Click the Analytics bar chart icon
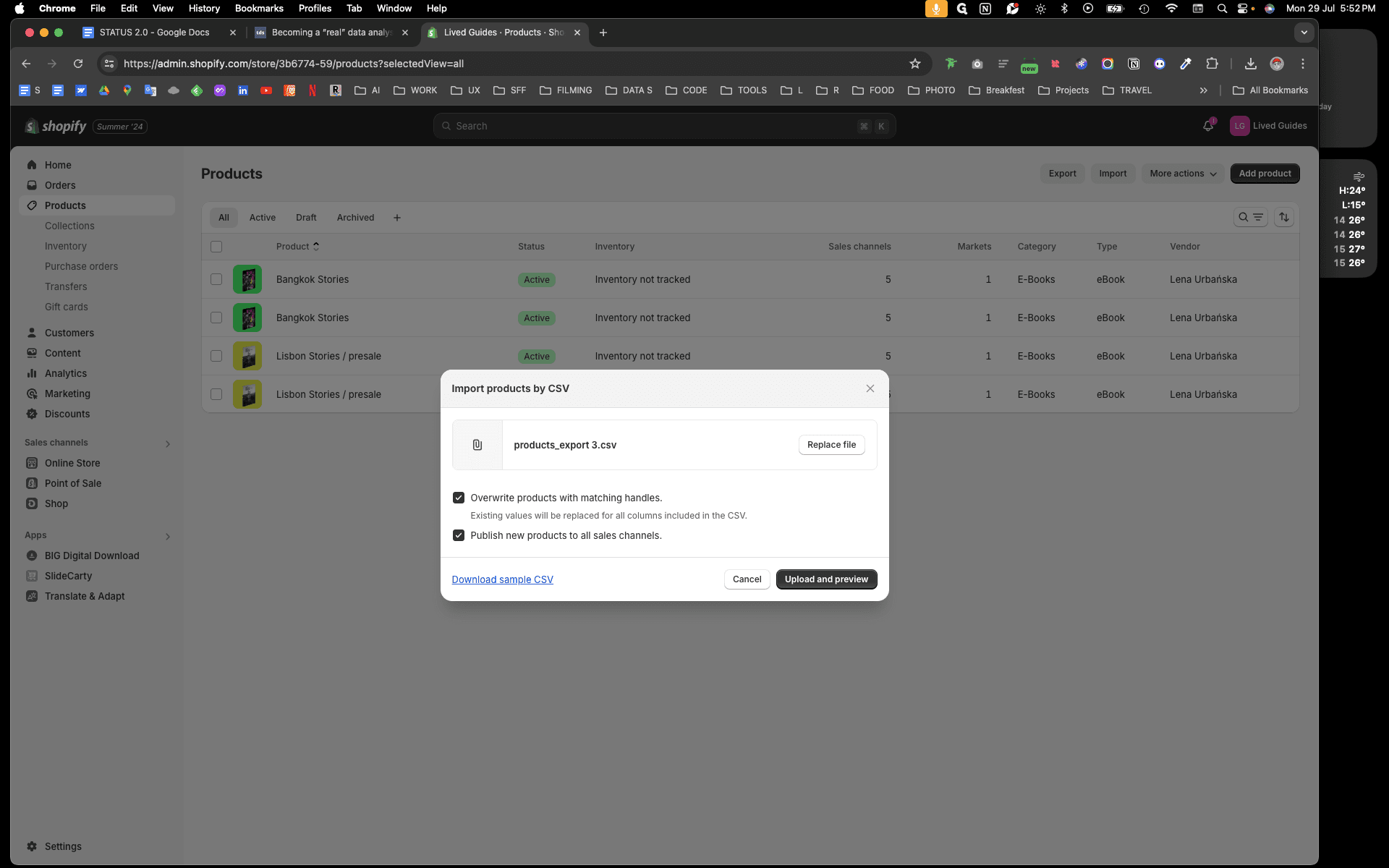The width and height of the screenshot is (1389, 868). click(x=32, y=373)
